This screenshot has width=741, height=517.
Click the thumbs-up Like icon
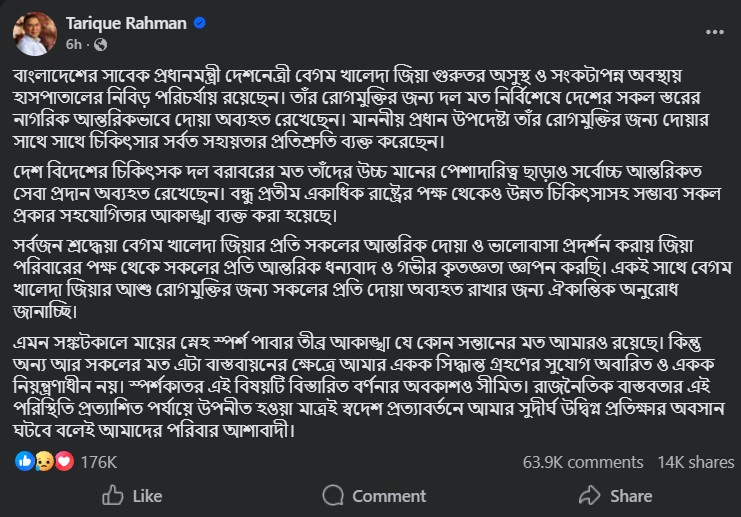pos(113,496)
